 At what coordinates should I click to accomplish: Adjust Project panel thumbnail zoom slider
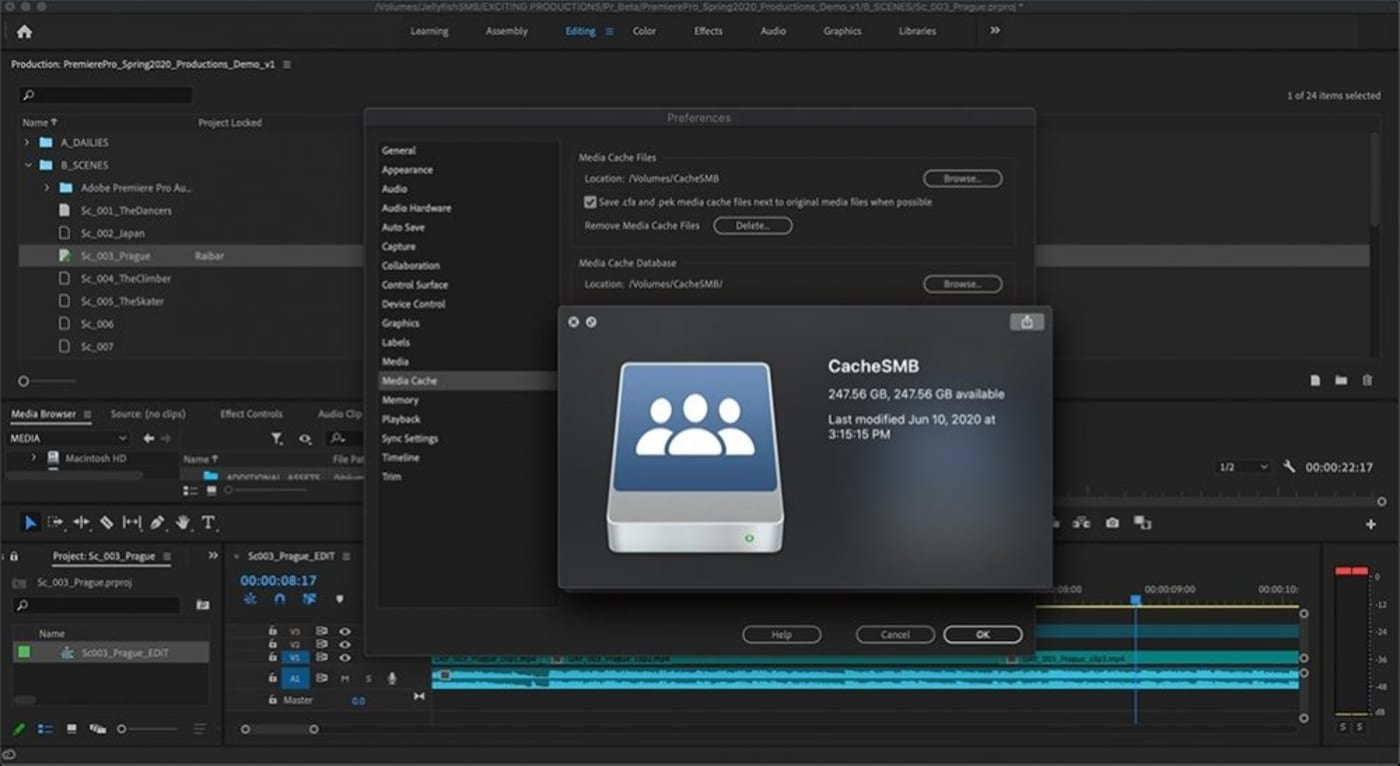pos(122,729)
